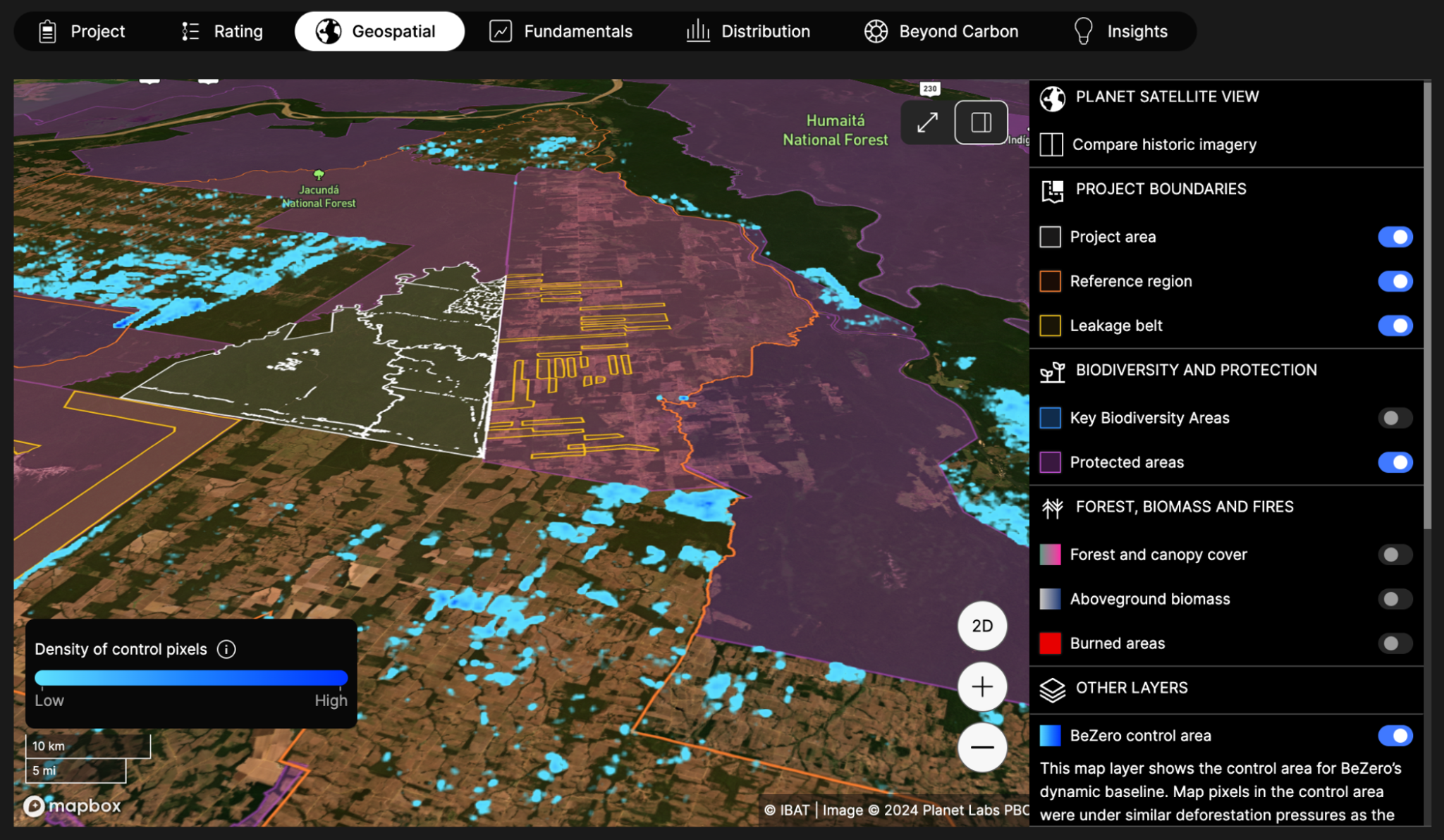Disable the Project area toggle

click(x=1395, y=237)
